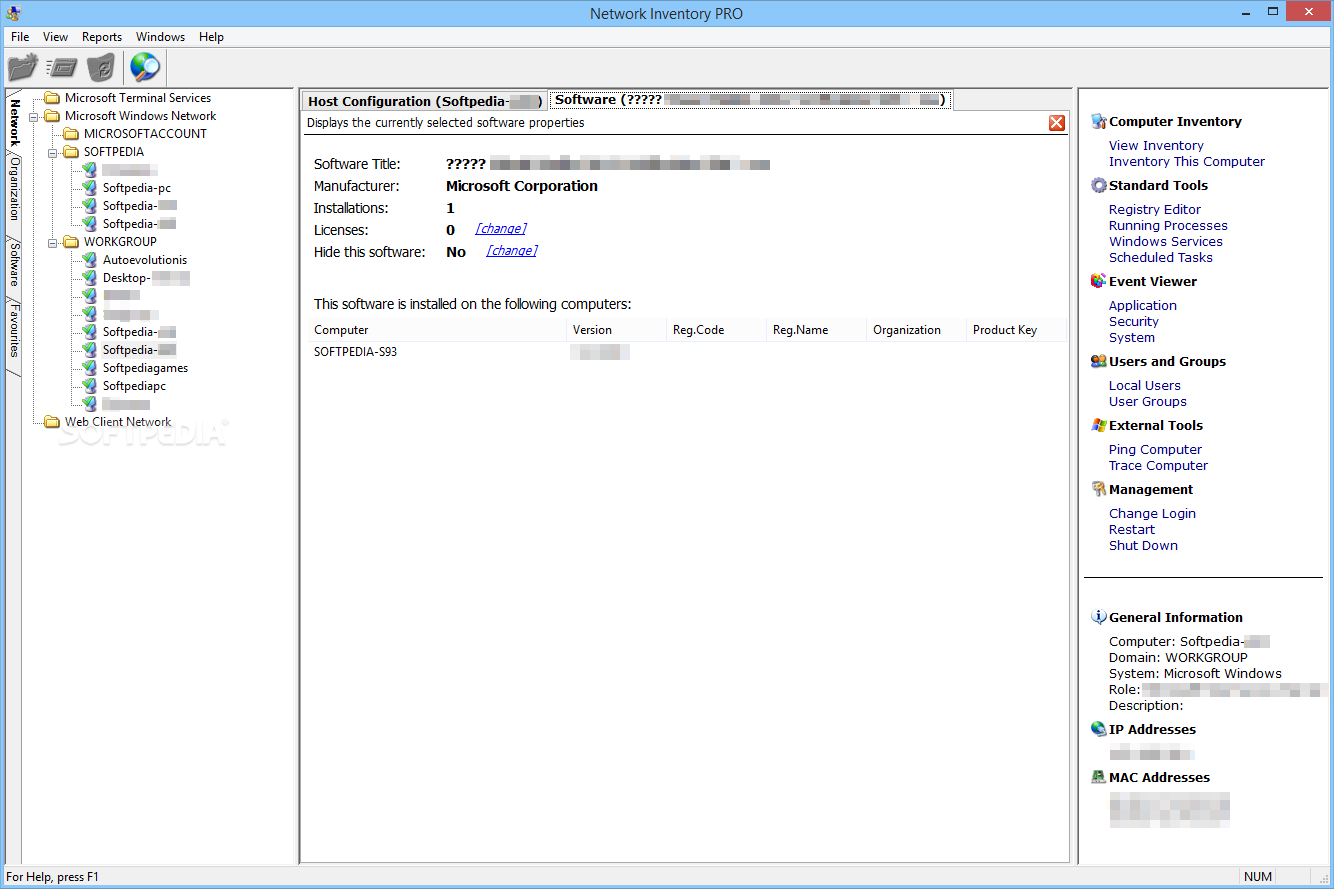Viewport: 1334px width, 889px height.
Task: Open the View menu
Action: [55, 37]
